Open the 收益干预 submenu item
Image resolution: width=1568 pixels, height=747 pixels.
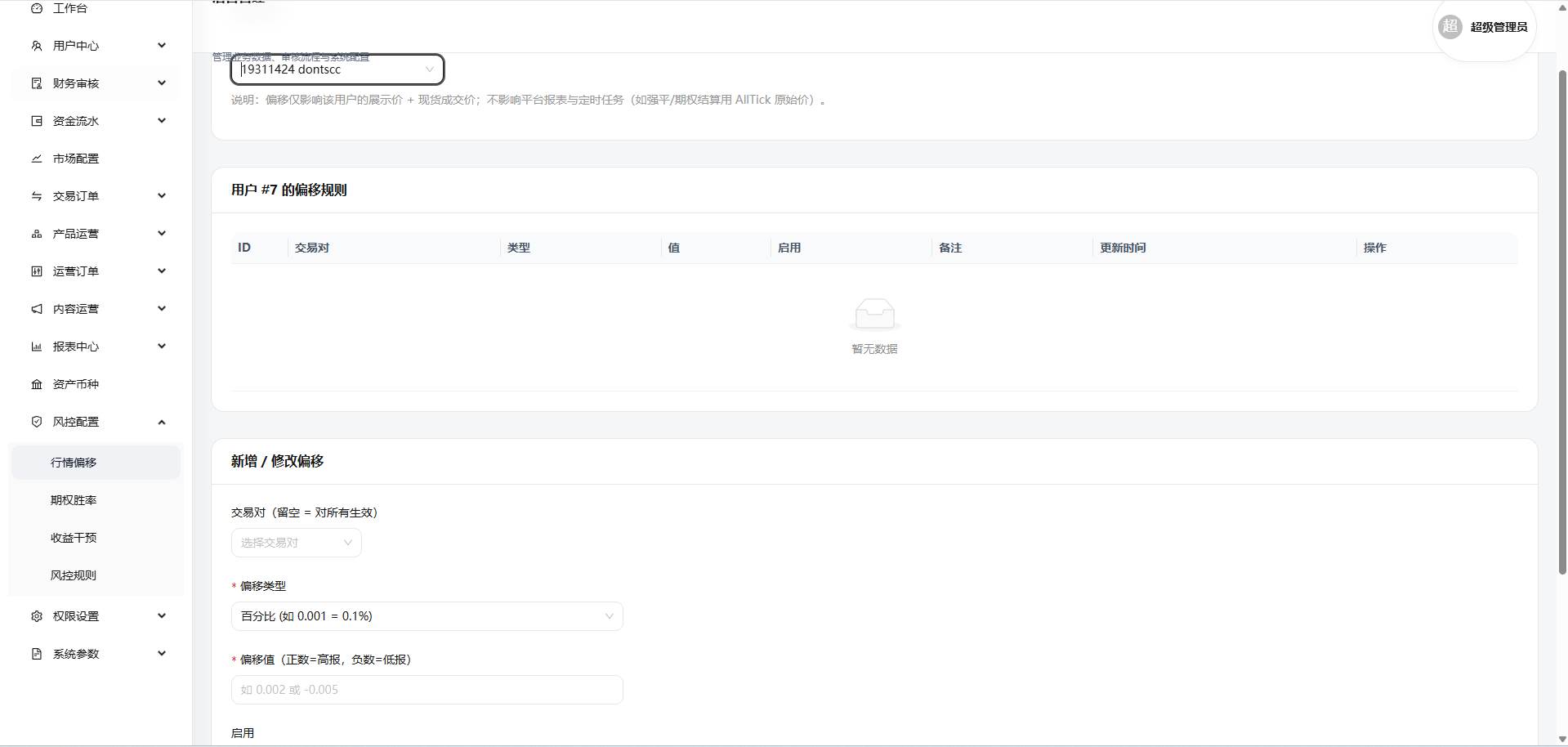point(96,538)
